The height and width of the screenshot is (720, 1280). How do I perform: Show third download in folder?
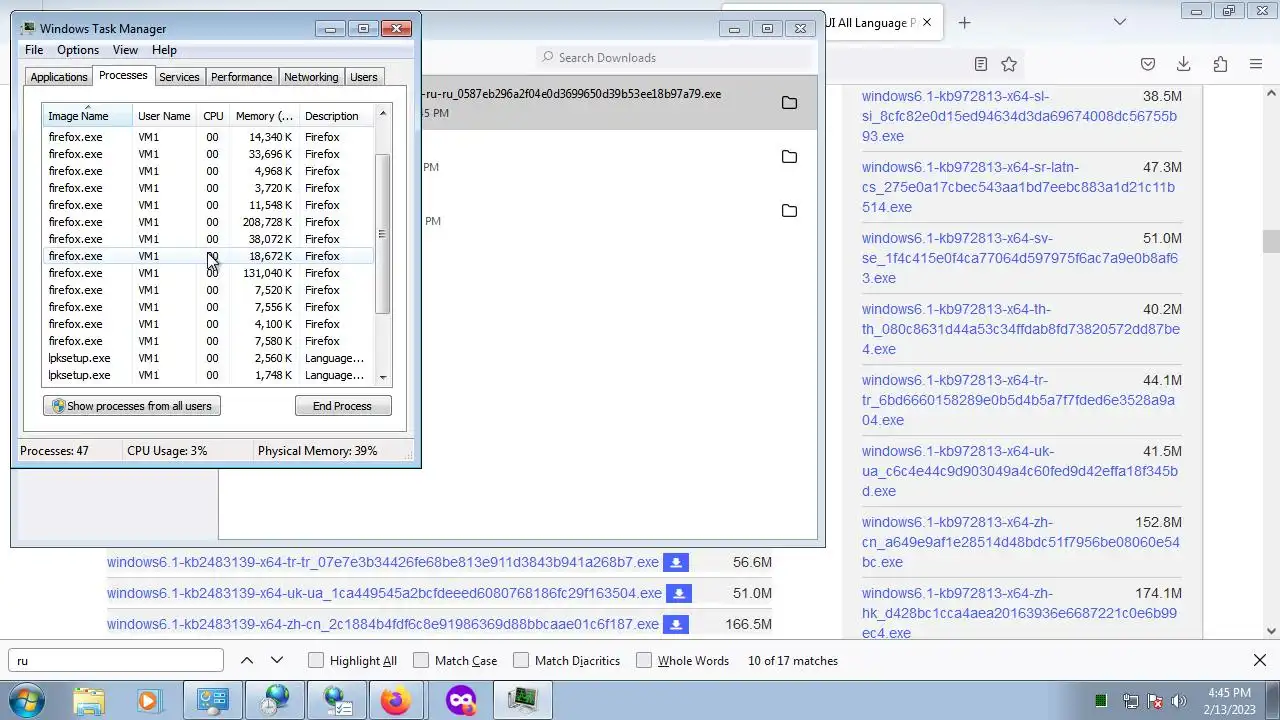[x=789, y=211]
